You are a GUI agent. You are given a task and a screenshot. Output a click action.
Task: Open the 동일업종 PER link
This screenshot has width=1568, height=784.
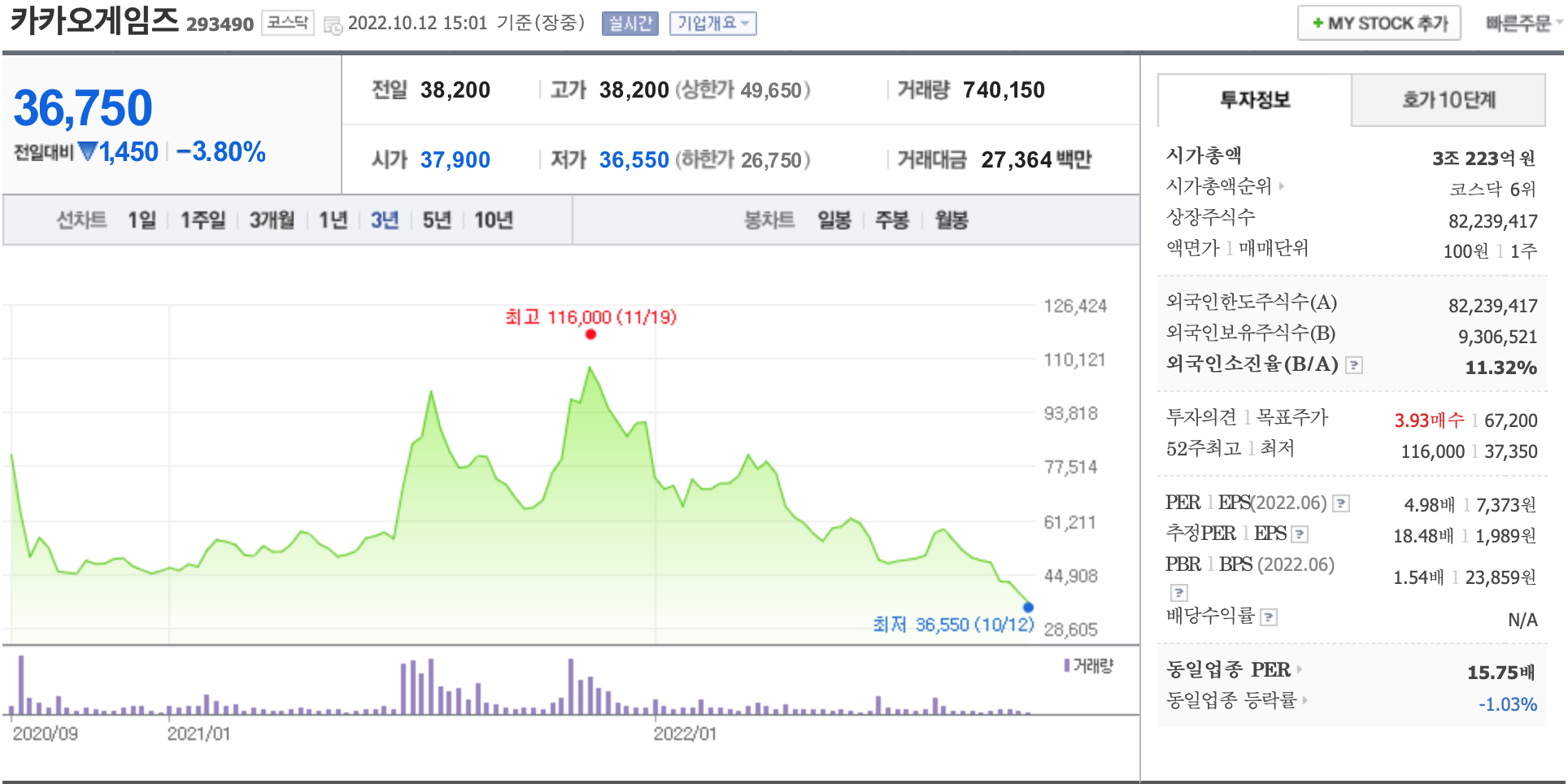coord(1234,669)
